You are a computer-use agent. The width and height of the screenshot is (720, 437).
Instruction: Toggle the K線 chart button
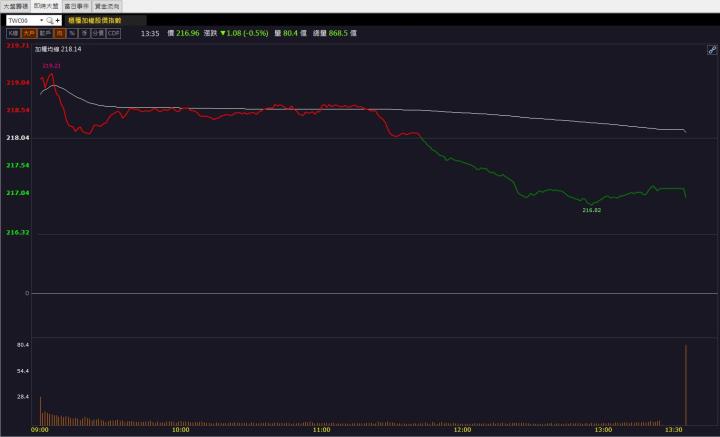13,33
